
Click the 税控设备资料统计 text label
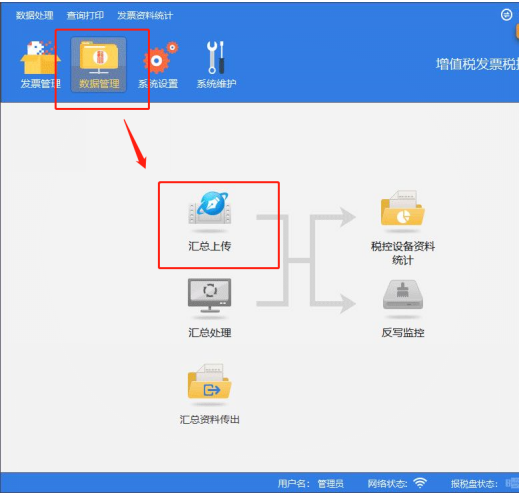(403, 253)
